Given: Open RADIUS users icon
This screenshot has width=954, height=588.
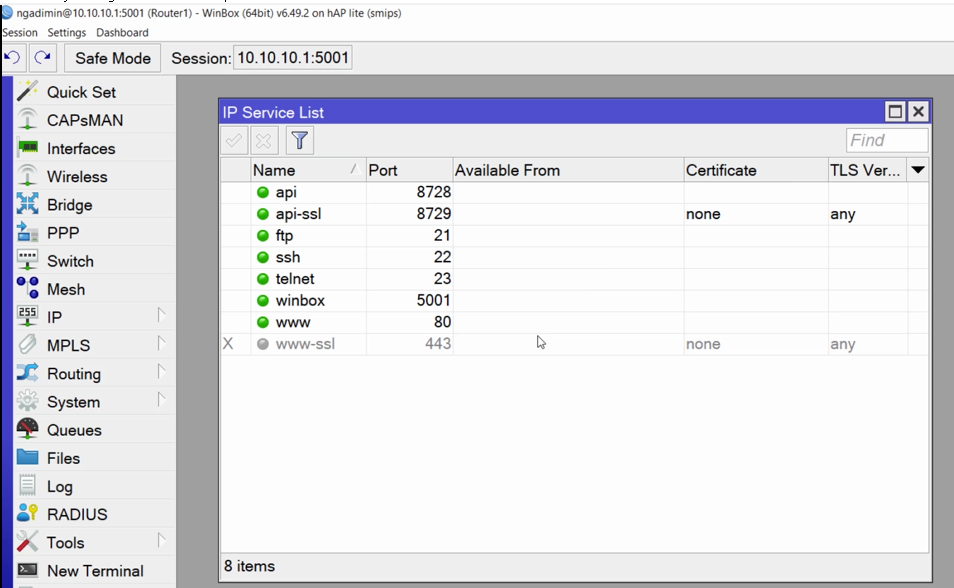Looking at the screenshot, I should tap(27, 514).
